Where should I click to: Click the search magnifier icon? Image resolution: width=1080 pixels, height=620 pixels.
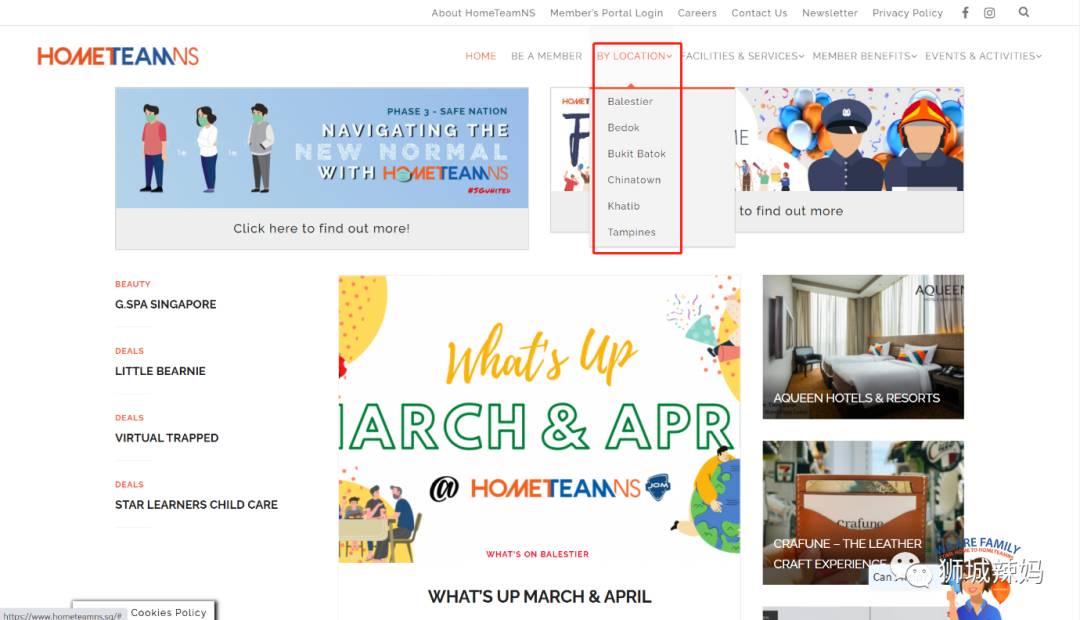(x=1023, y=13)
